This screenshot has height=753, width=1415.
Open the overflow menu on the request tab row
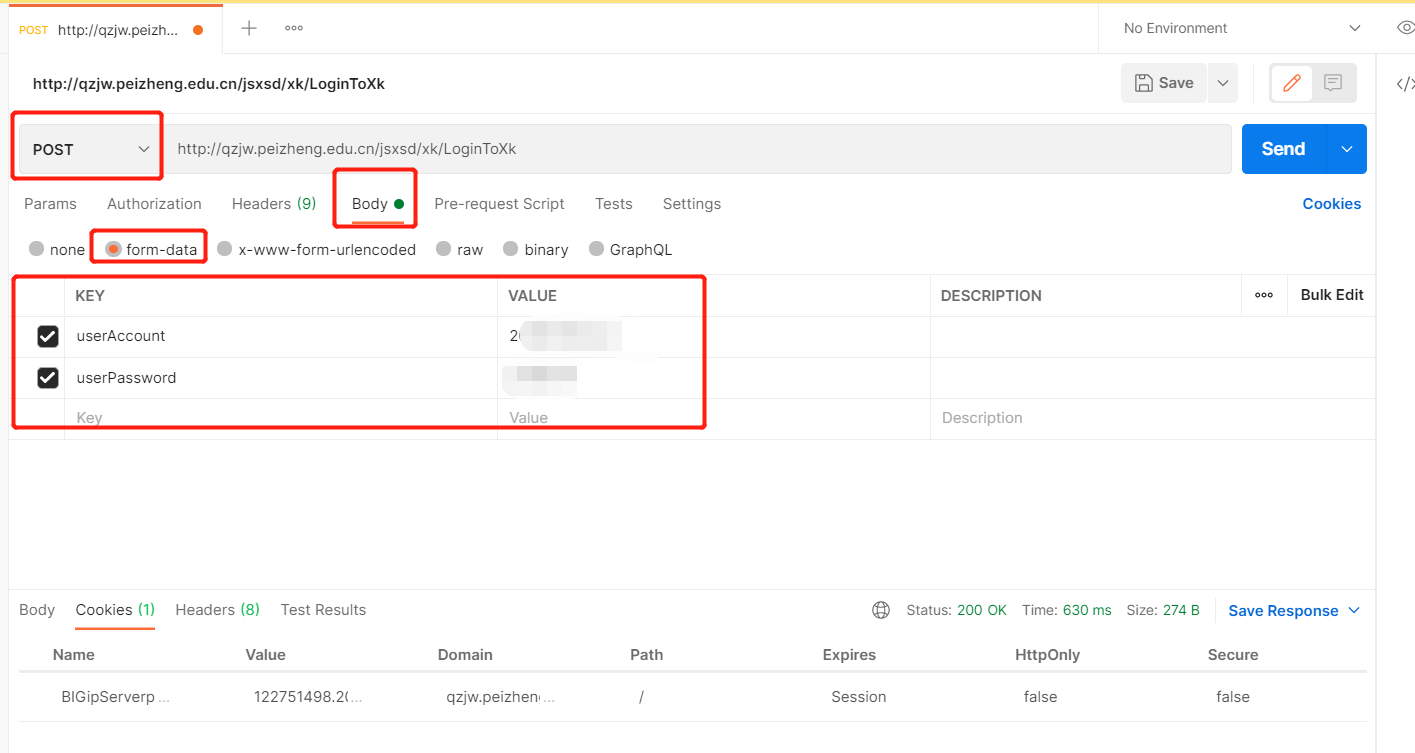click(x=293, y=27)
